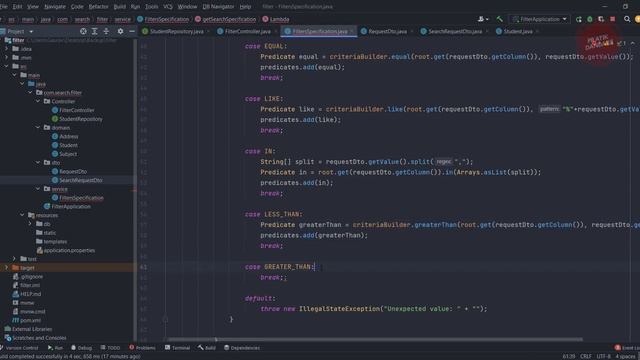Select pom.xml in project tree

[30, 320]
